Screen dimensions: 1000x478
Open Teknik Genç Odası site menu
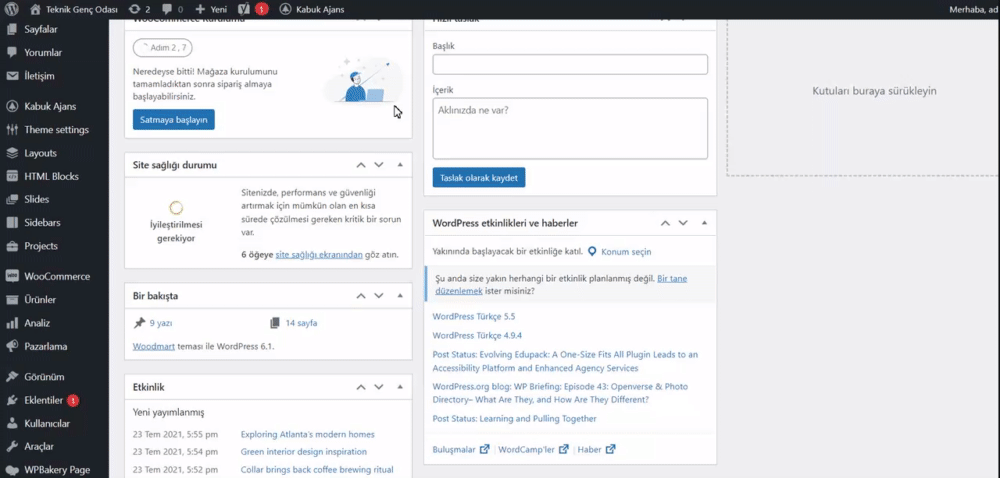point(74,10)
